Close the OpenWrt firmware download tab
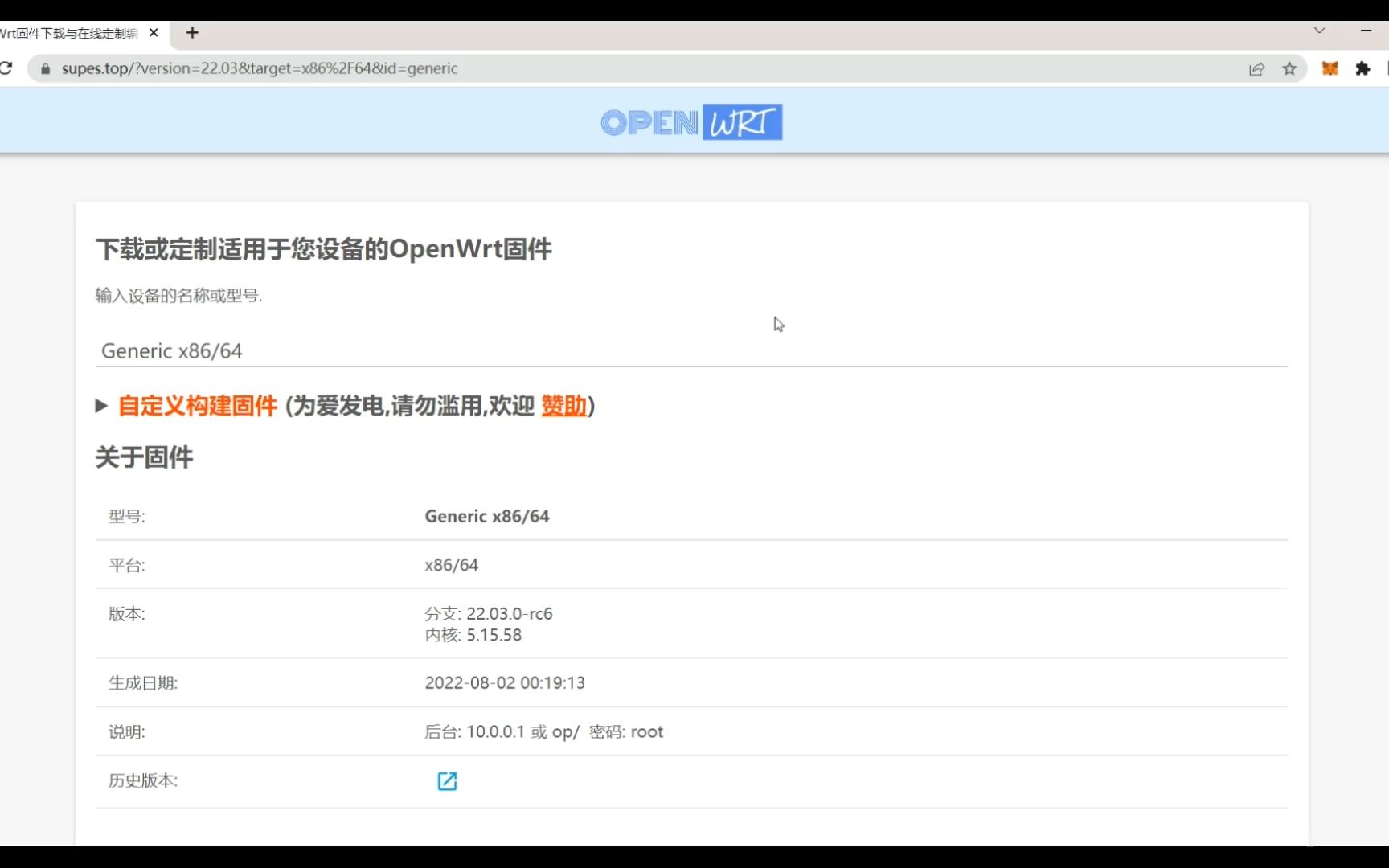 (x=154, y=33)
